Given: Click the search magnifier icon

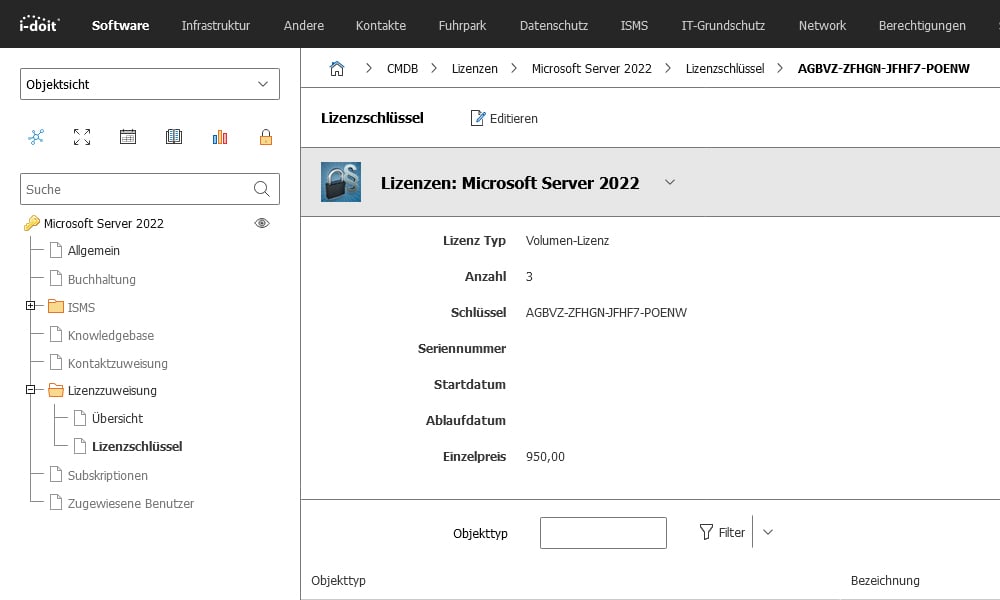Looking at the screenshot, I should click(x=261, y=189).
